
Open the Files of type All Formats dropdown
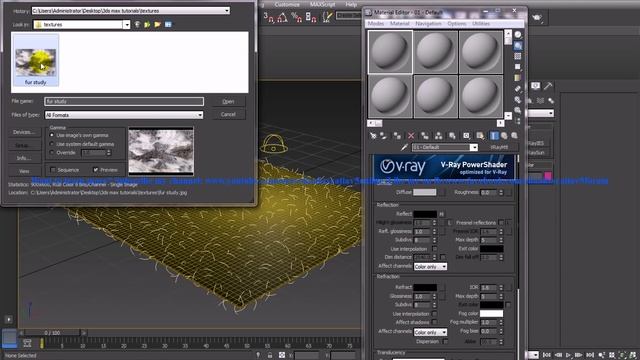coord(124,115)
